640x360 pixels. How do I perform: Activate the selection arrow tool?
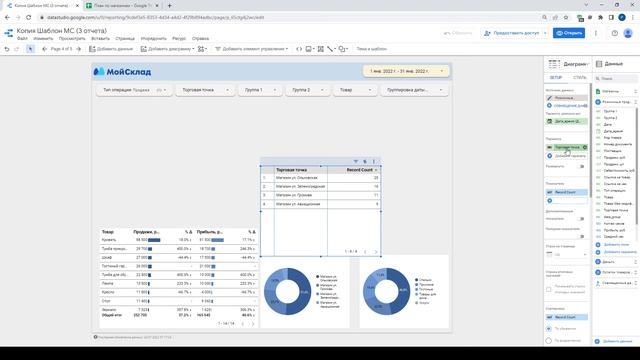pos(30,49)
